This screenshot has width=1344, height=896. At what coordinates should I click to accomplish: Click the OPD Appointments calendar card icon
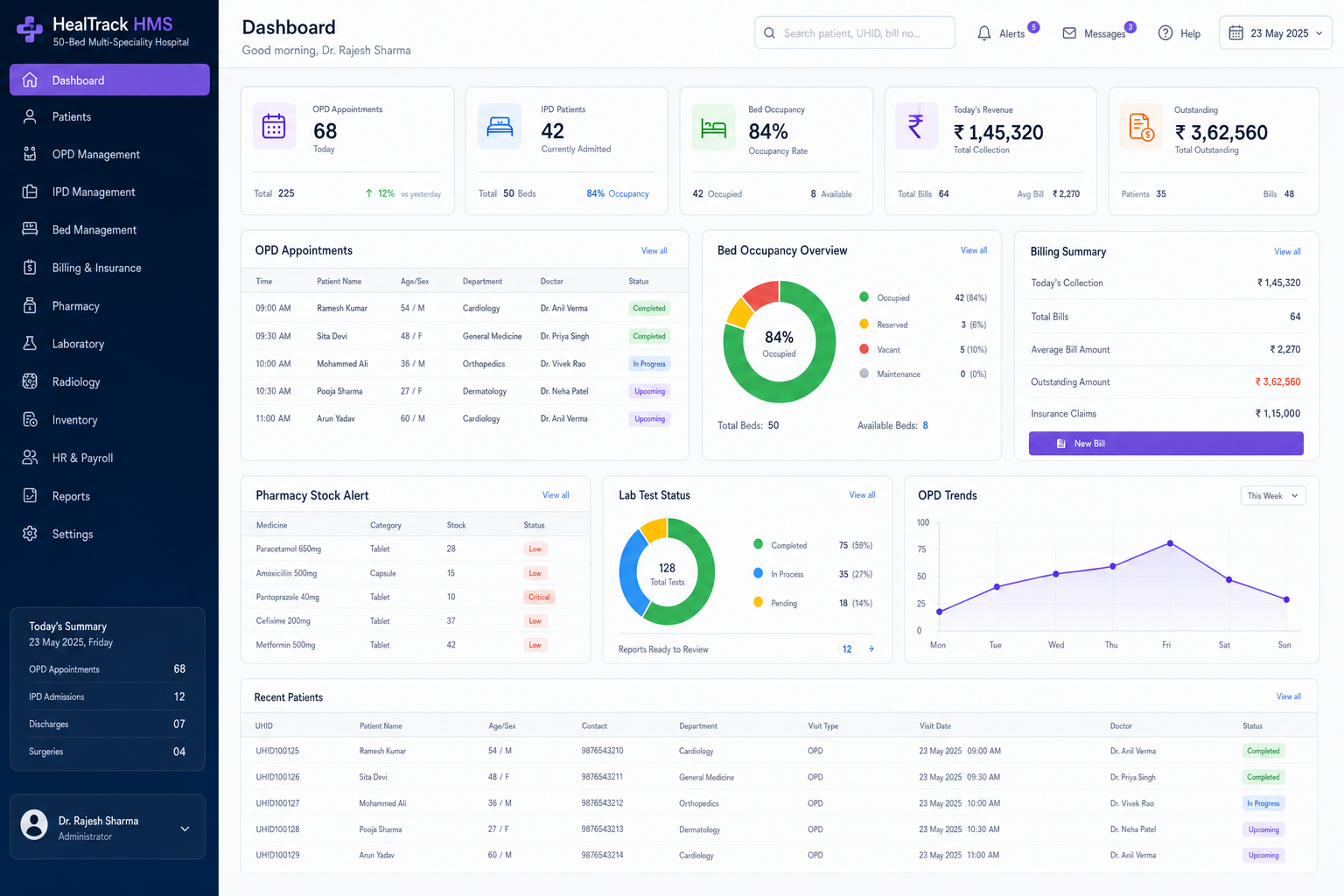click(274, 126)
